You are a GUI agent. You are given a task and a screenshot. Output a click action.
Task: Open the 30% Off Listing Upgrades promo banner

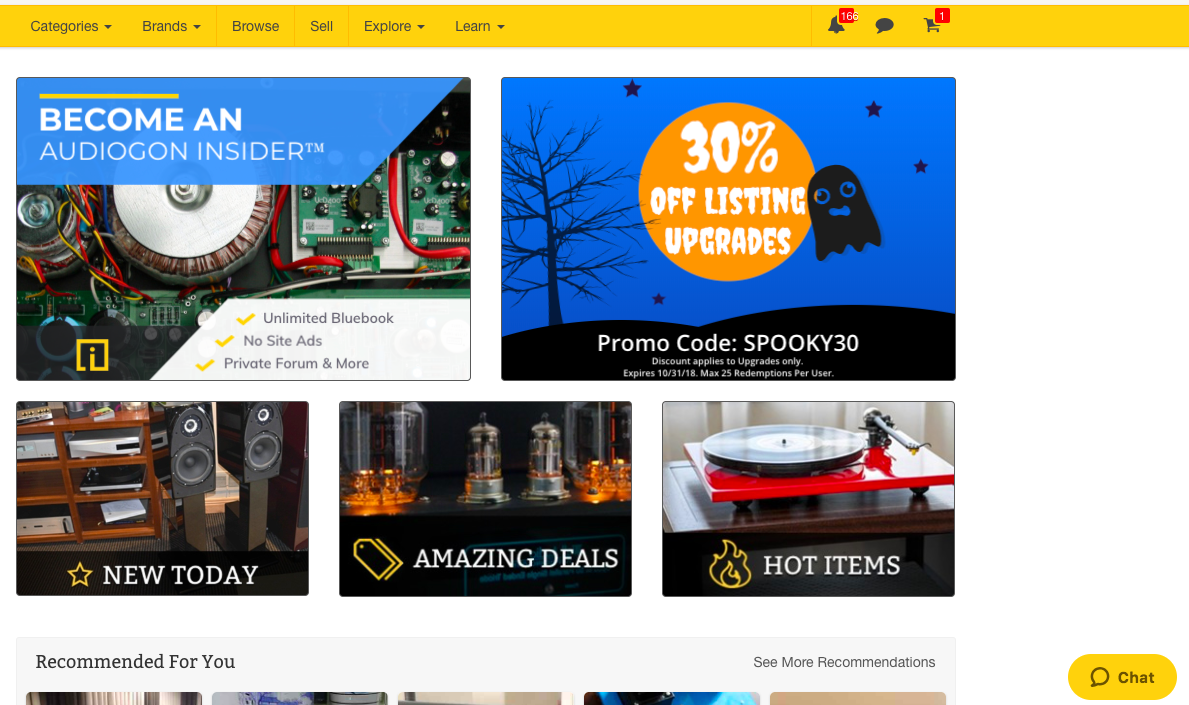(x=728, y=229)
